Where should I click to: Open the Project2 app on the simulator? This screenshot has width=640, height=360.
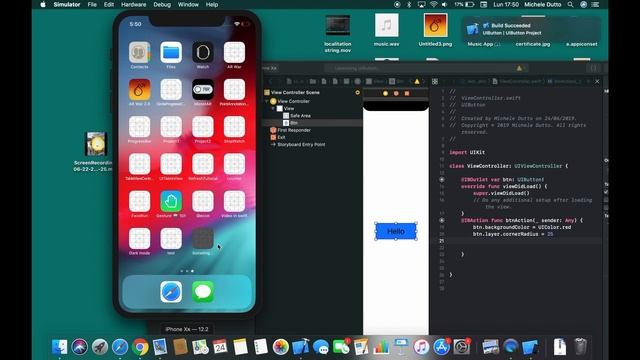pyautogui.click(x=203, y=127)
